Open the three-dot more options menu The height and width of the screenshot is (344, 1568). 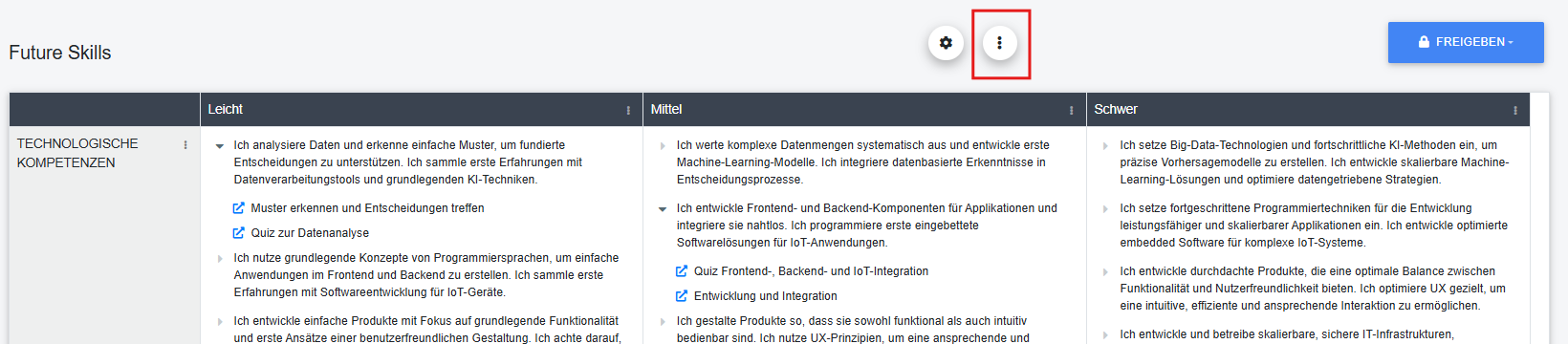pyautogui.click(x=1000, y=43)
